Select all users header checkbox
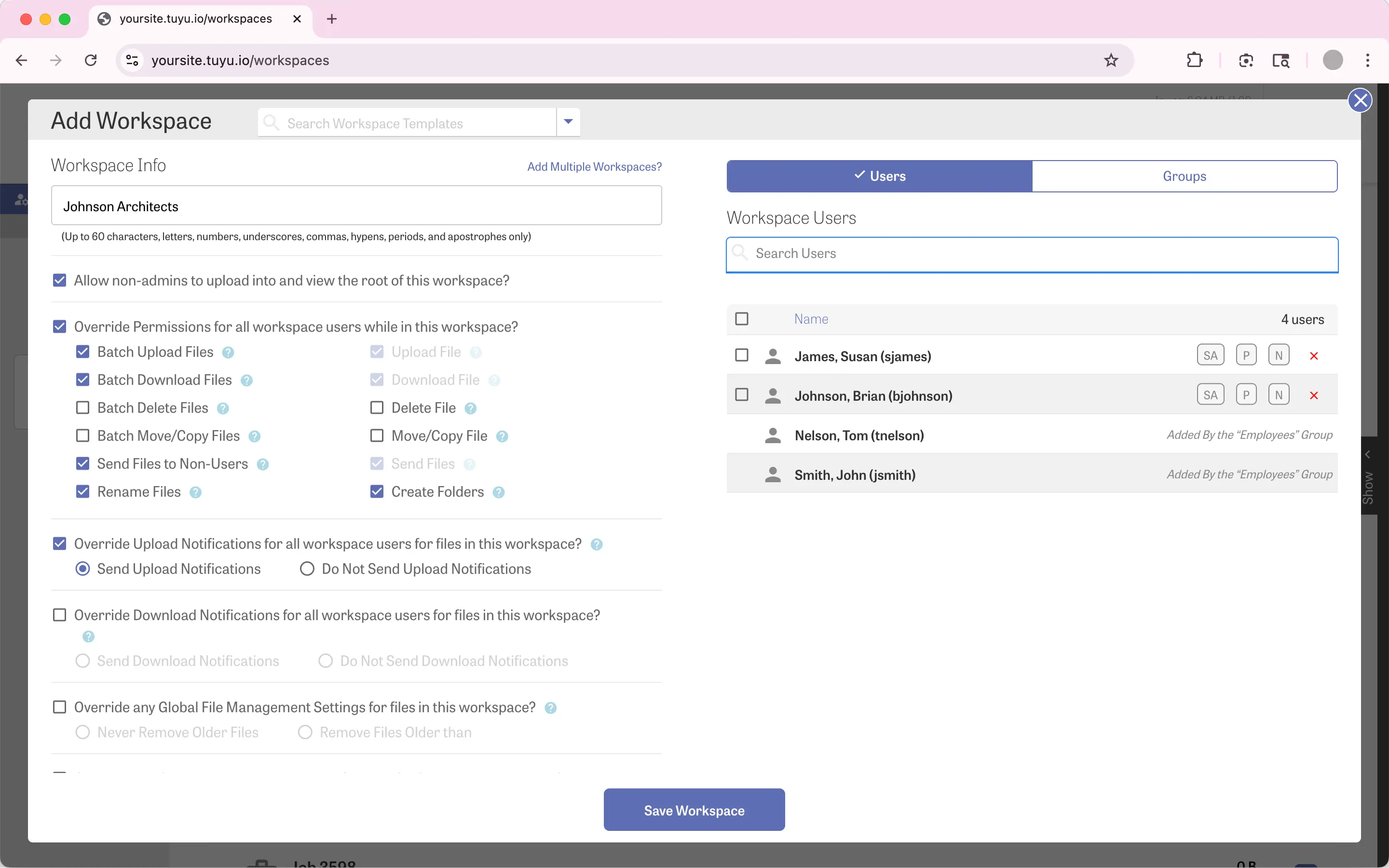 [x=742, y=319]
